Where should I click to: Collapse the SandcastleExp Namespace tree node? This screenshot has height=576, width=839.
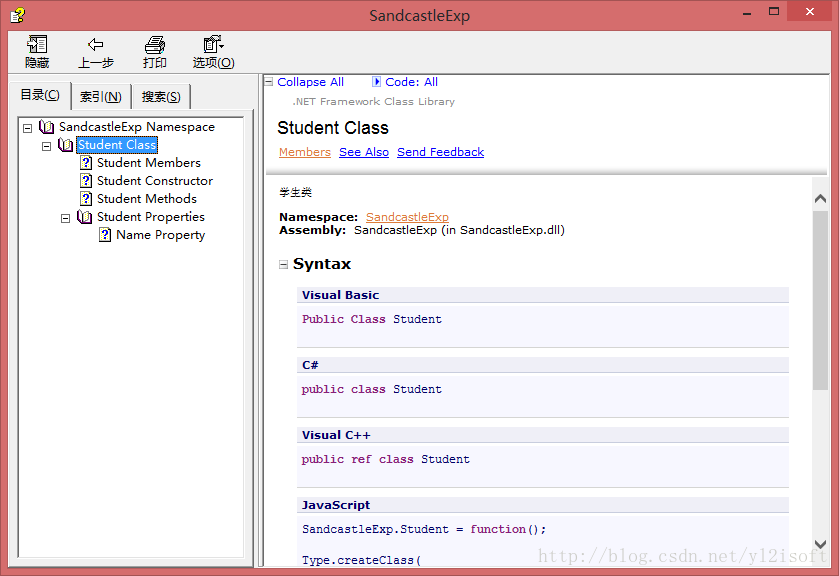27,128
